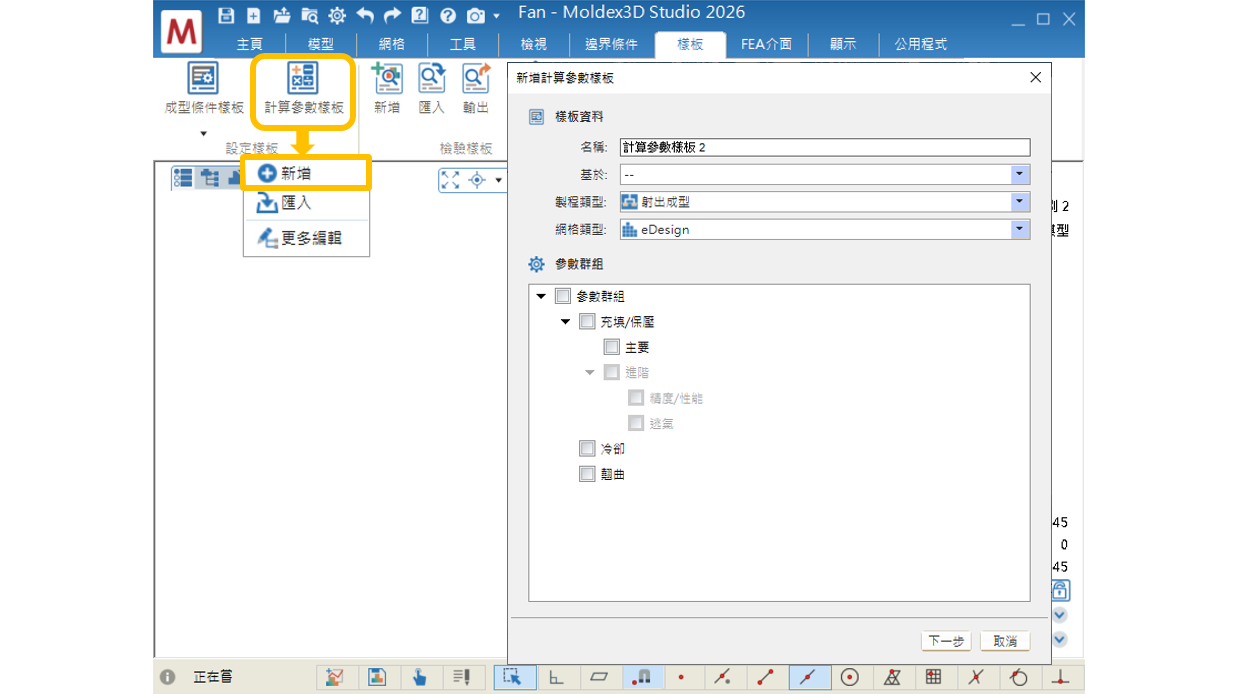
Task: Check the 主要 checkbox
Action: pos(612,347)
